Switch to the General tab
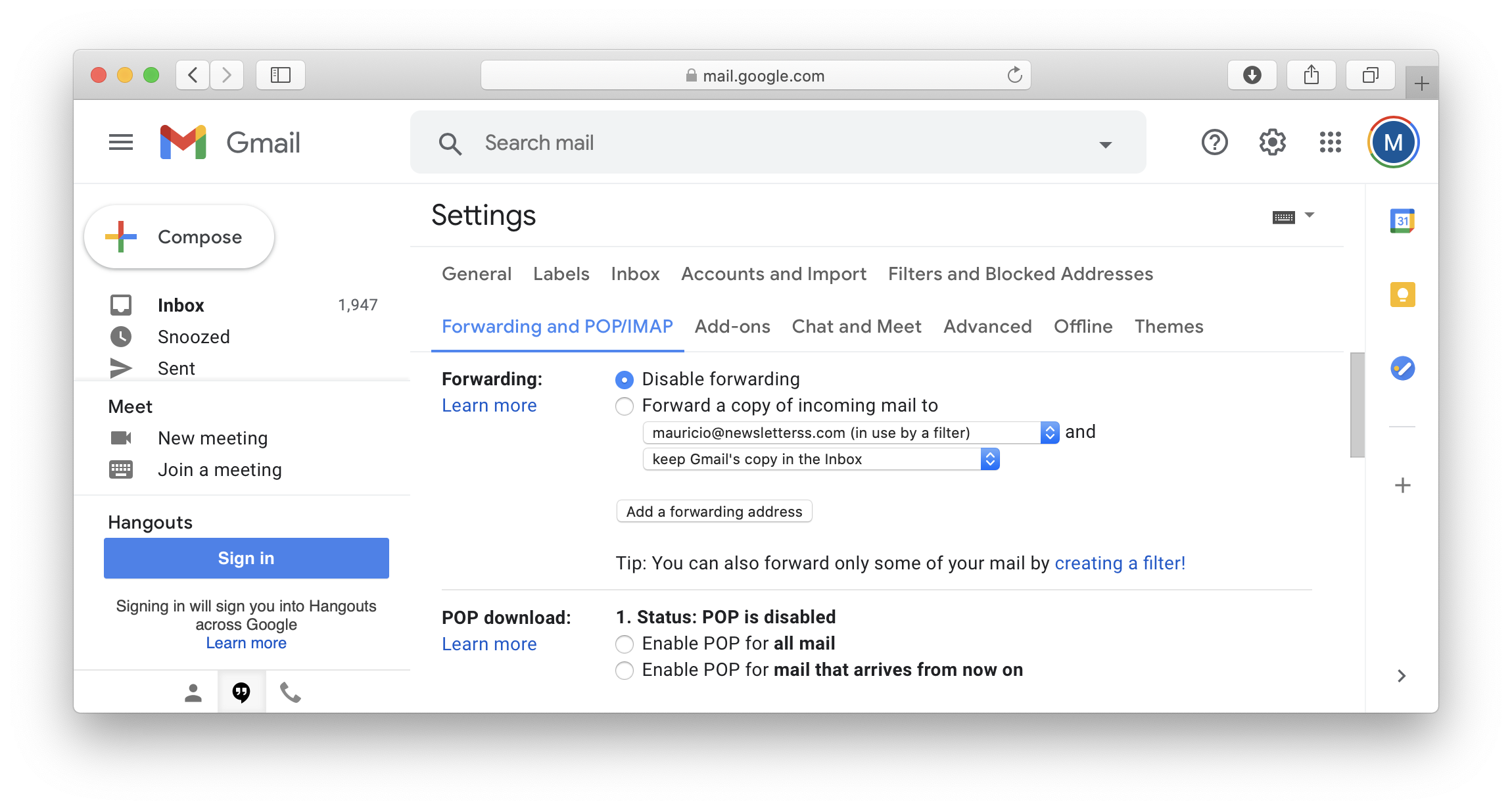Screen dimensions: 1512x810 pyautogui.click(x=477, y=274)
